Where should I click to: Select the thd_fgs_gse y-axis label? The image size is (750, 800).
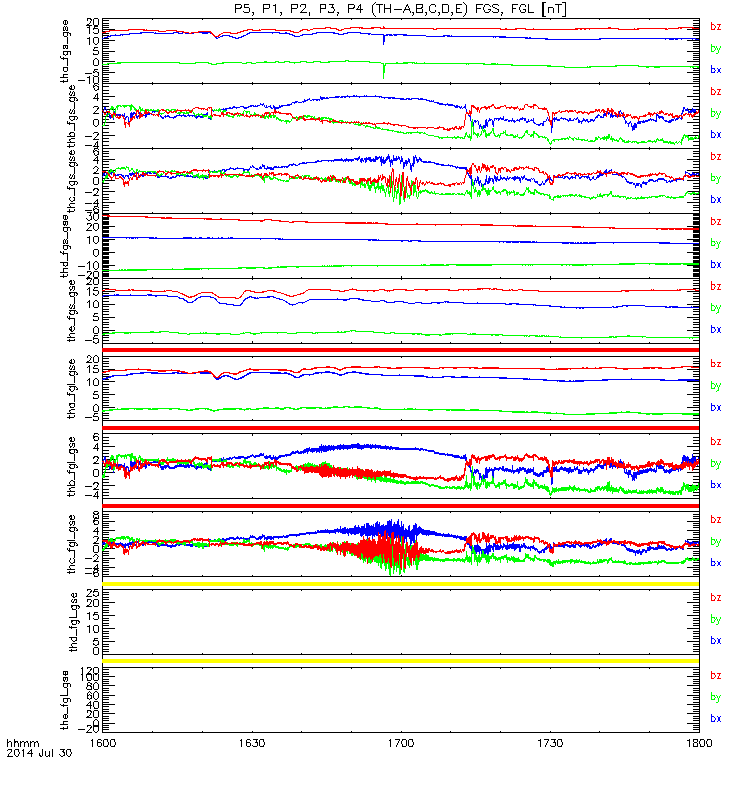(x=65, y=246)
